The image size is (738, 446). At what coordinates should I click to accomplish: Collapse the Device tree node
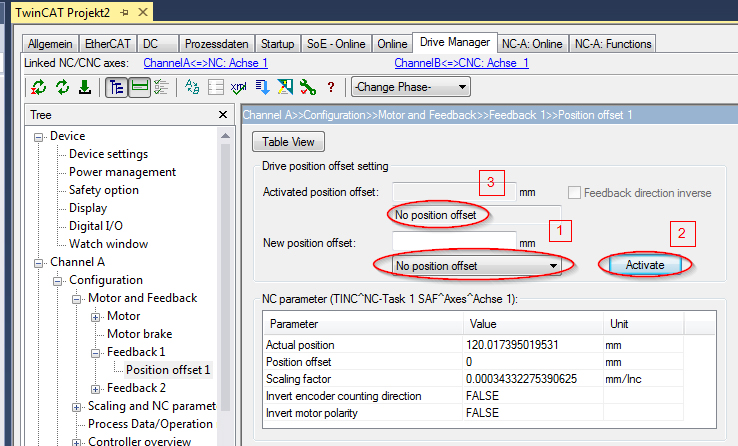(x=39, y=137)
